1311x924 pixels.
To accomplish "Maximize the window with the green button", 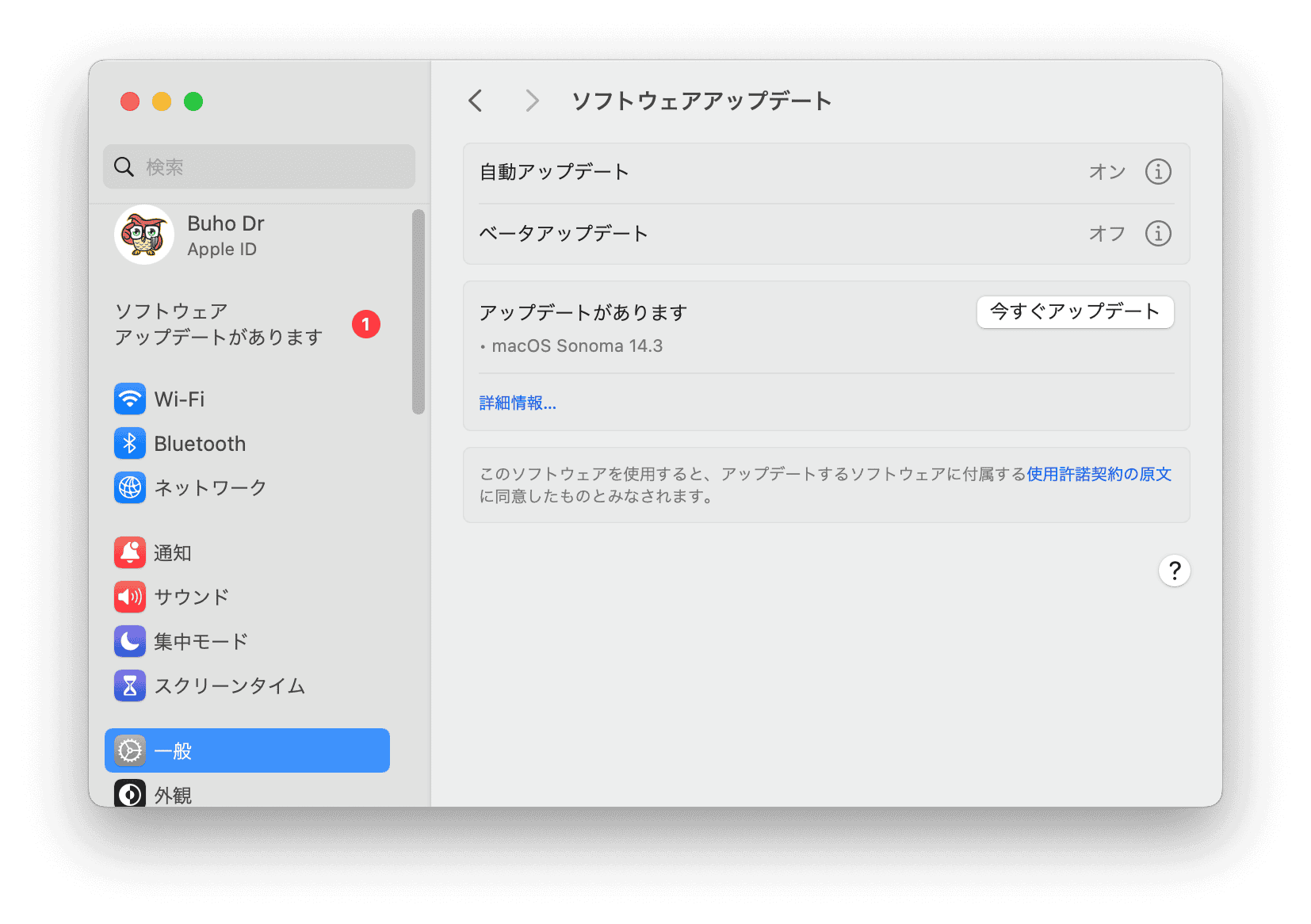I will [193, 101].
